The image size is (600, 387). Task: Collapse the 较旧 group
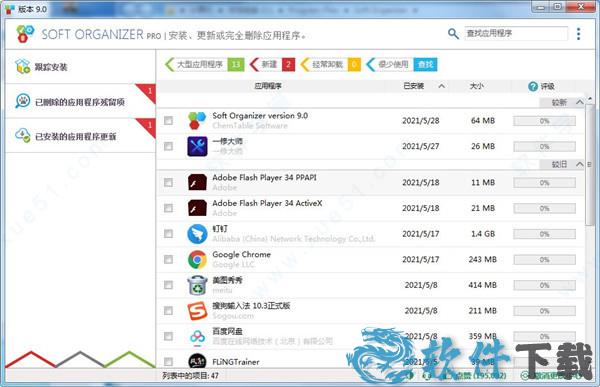tap(580, 164)
